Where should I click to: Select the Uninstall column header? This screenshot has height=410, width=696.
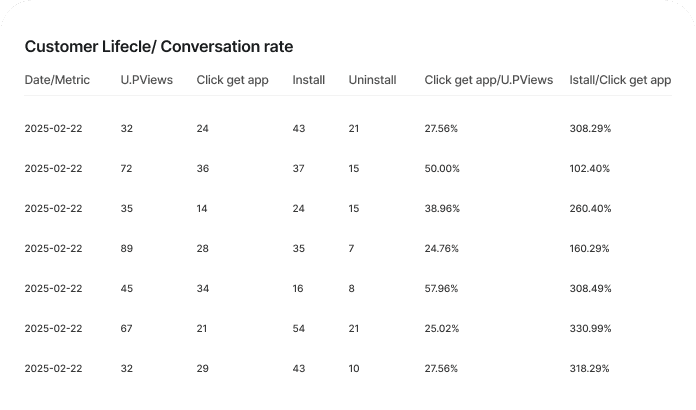372,80
